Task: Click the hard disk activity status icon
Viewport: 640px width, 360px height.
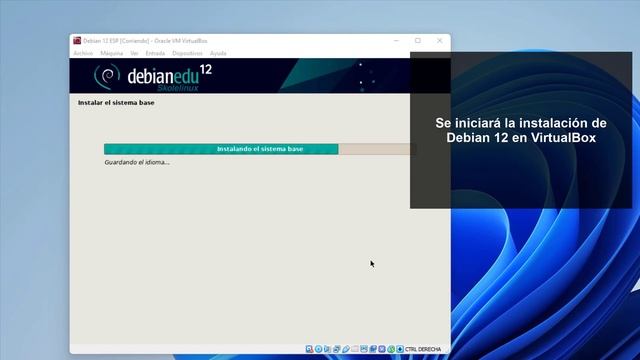Action: [309, 349]
